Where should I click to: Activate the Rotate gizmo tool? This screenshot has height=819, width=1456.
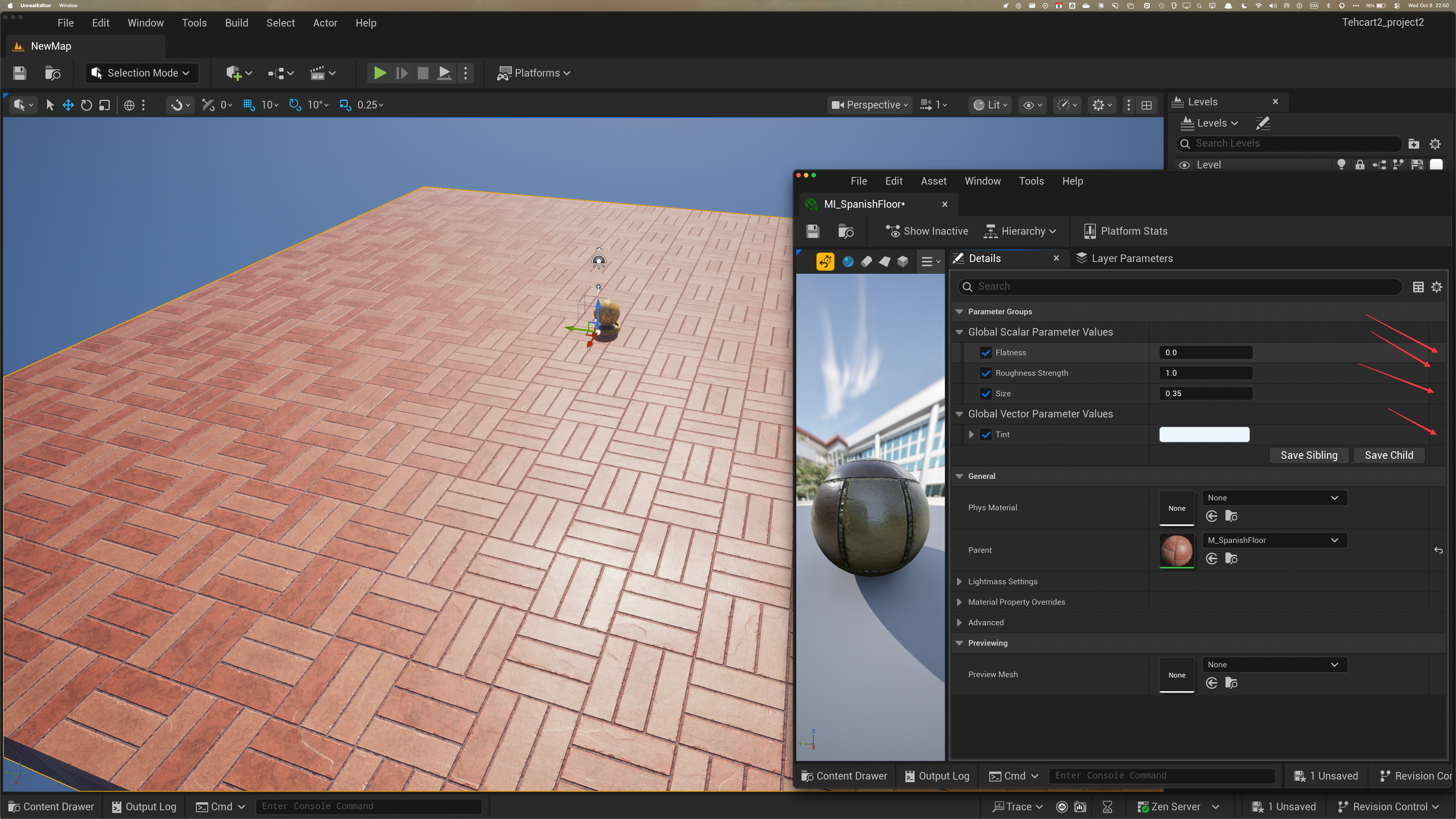(86, 105)
